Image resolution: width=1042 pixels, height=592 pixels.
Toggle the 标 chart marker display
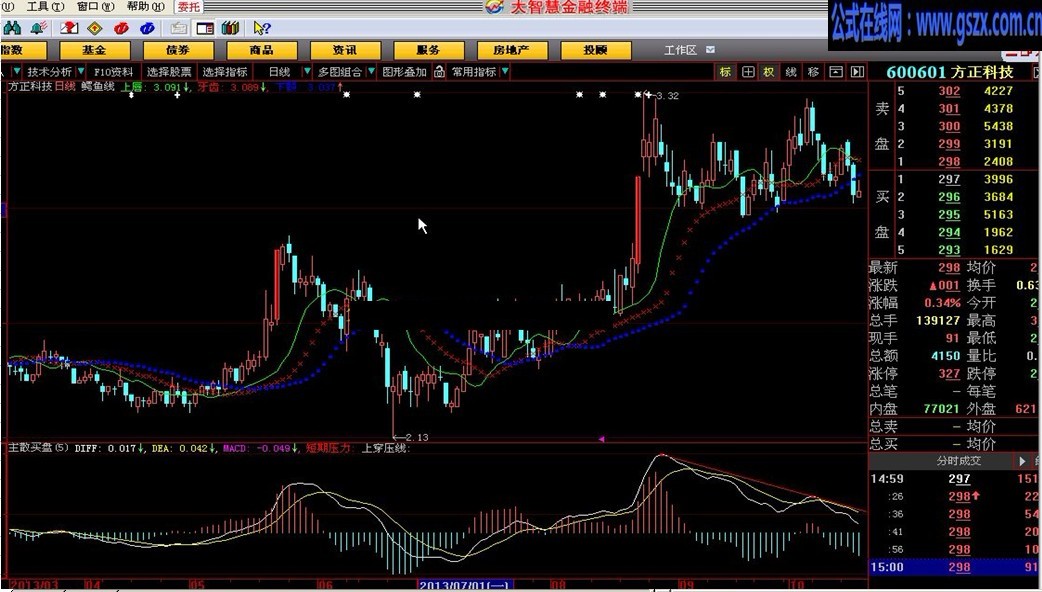(x=724, y=71)
